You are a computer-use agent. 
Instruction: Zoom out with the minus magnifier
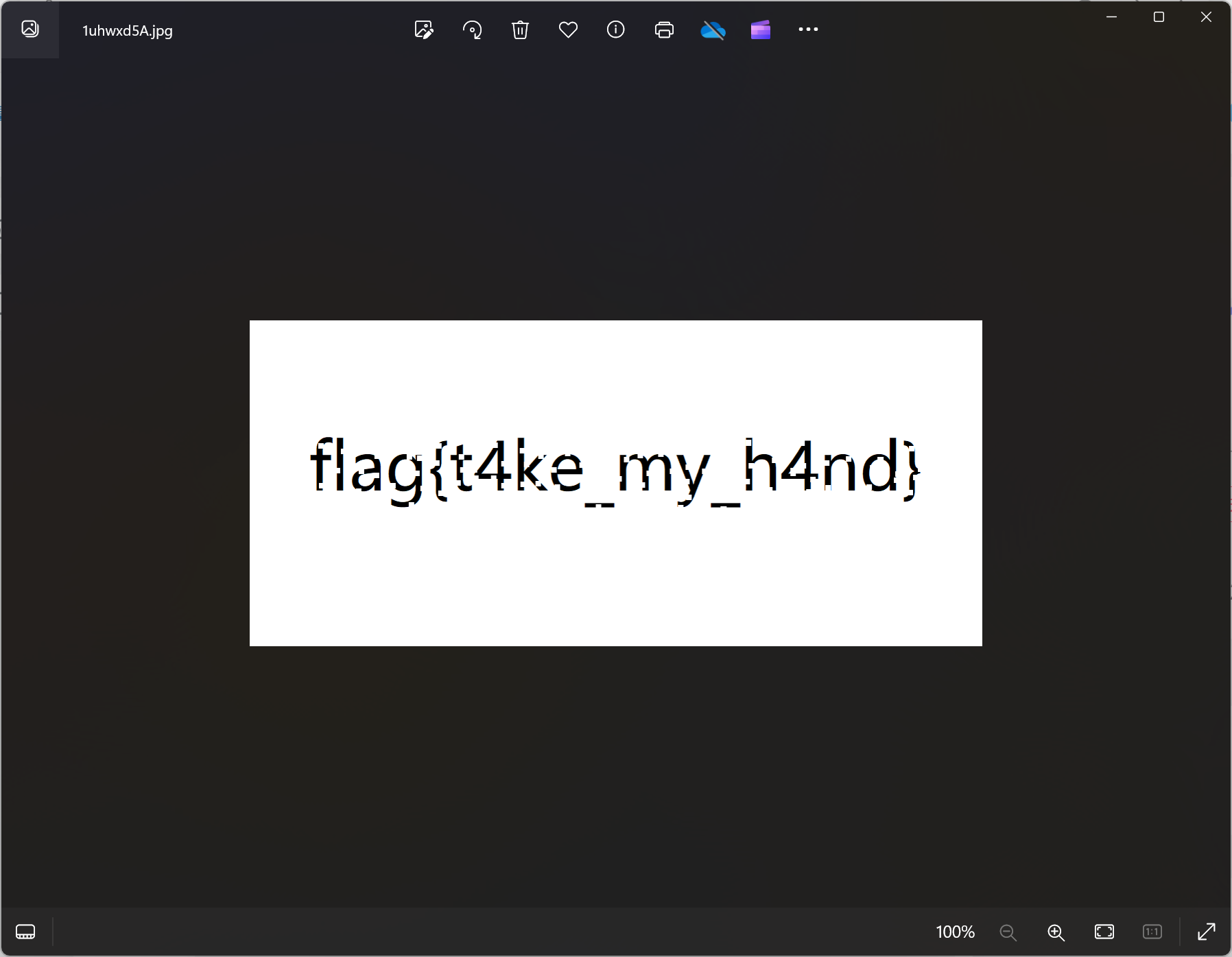point(1008,932)
